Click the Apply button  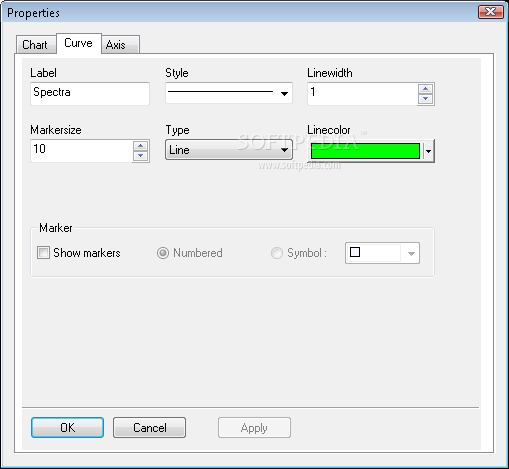pos(254,428)
